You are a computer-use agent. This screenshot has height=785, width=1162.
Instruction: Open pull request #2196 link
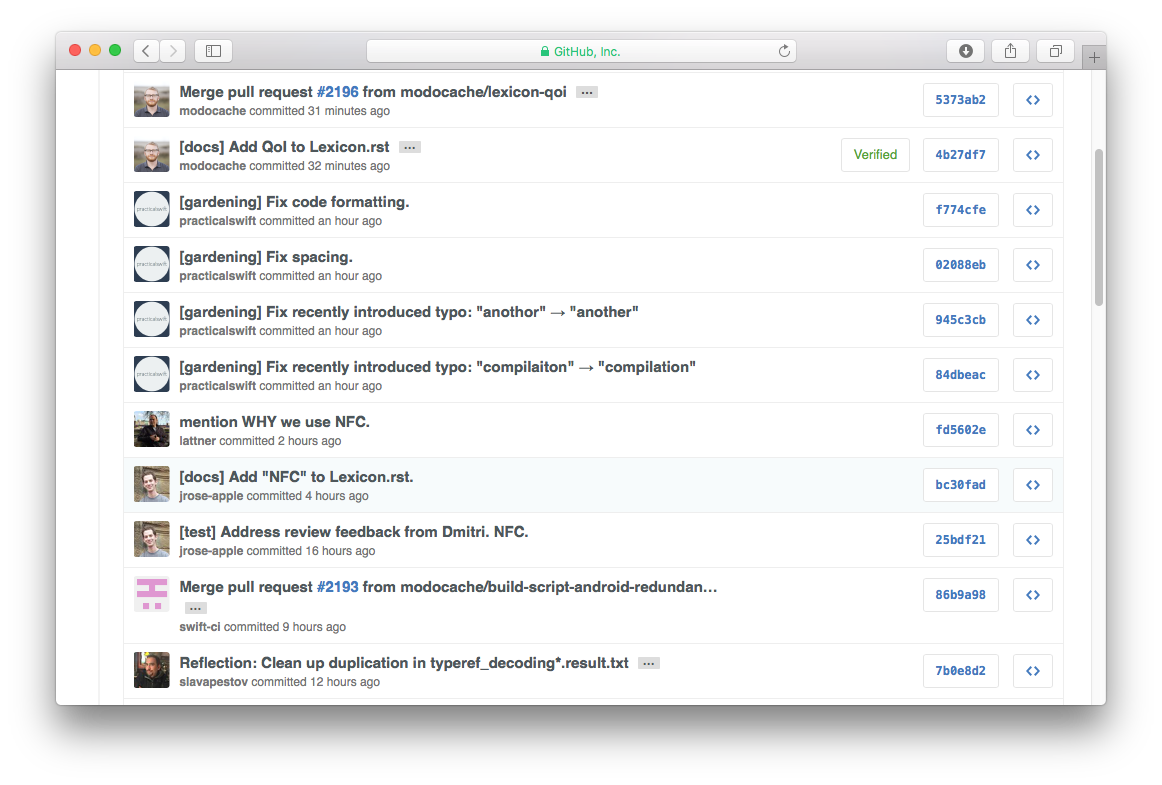(x=337, y=92)
